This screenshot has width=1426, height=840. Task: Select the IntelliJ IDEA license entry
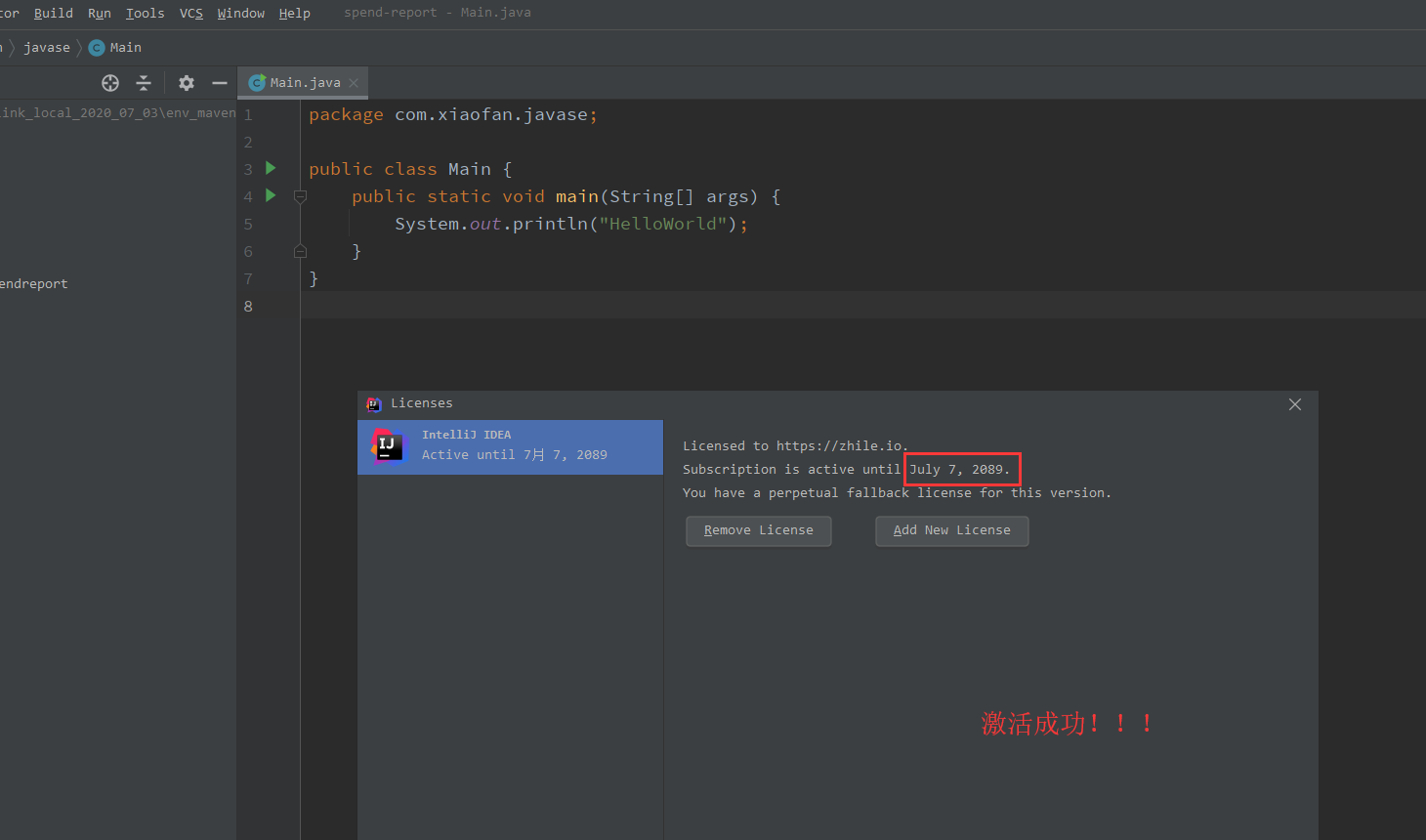510,447
